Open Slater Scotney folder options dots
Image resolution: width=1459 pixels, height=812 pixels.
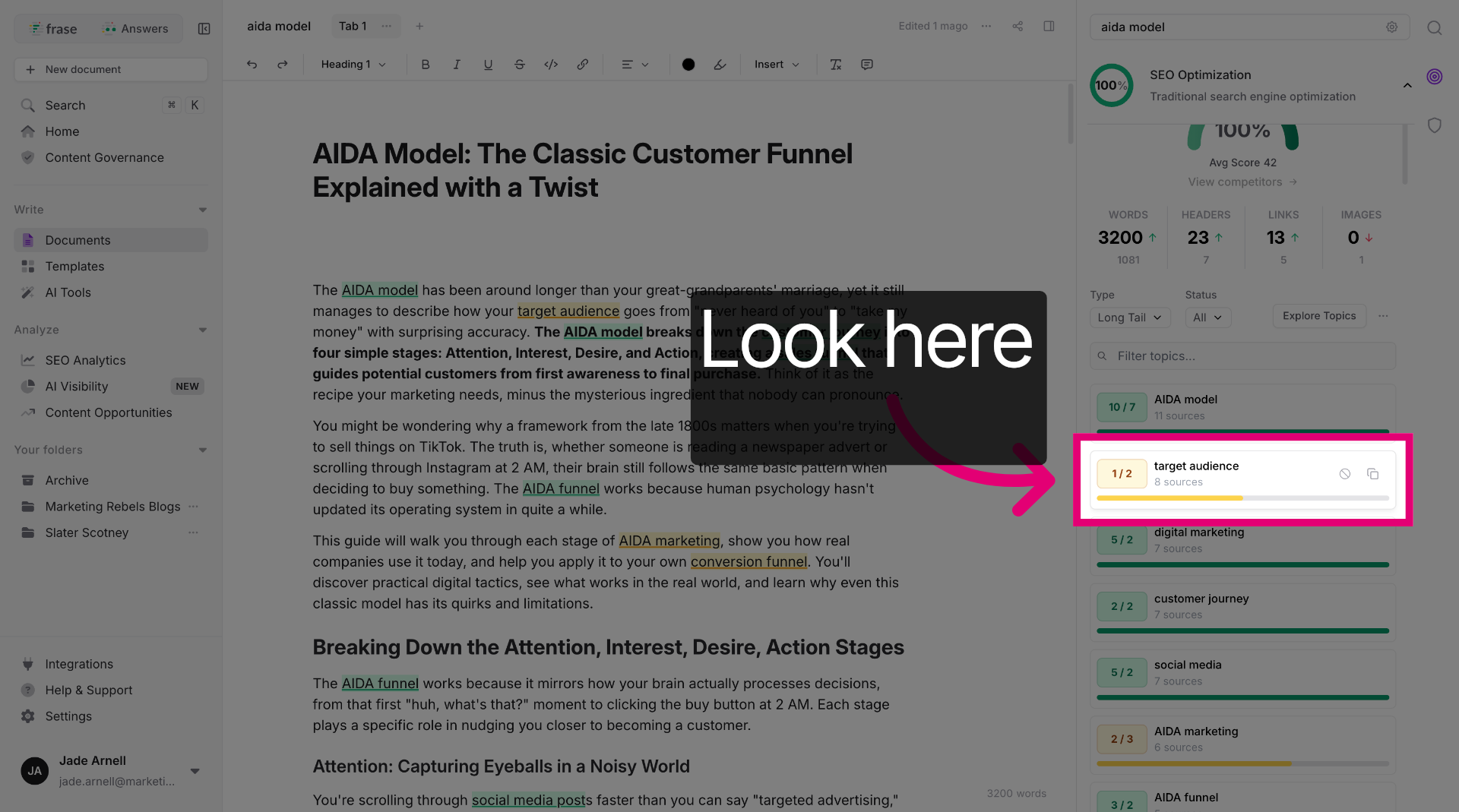194,532
